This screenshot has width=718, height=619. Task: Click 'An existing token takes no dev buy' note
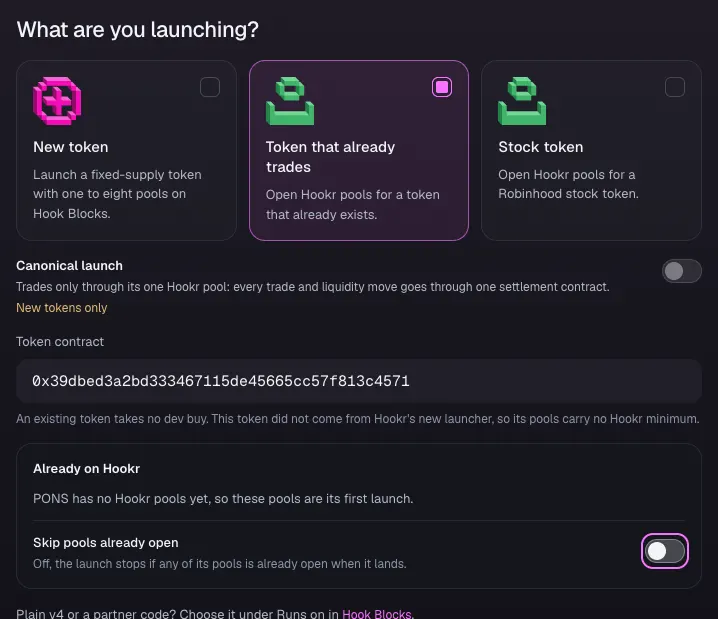(x=358, y=419)
